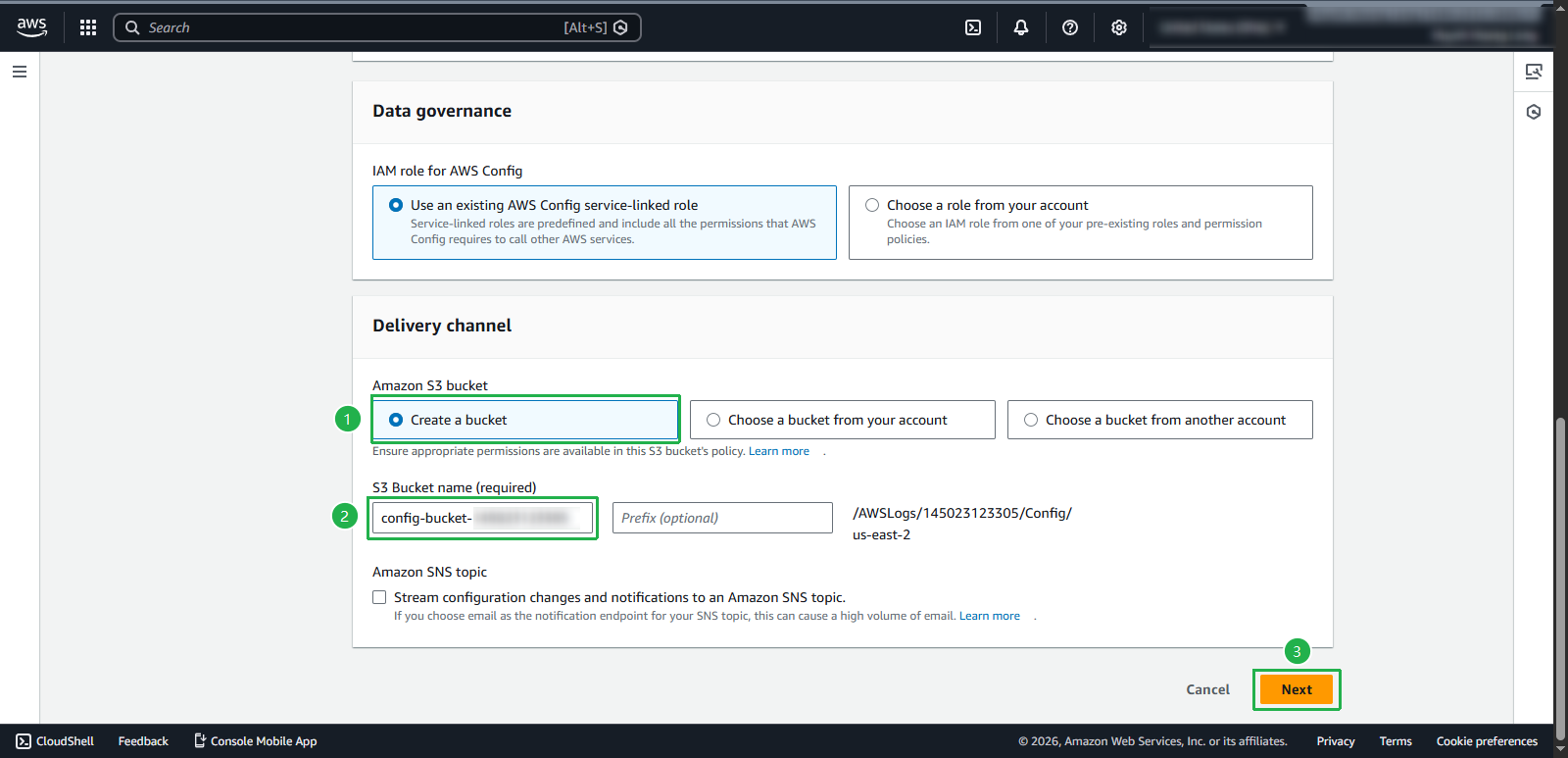Enable streaming to an Amazon SNS topic

tap(379, 597)
